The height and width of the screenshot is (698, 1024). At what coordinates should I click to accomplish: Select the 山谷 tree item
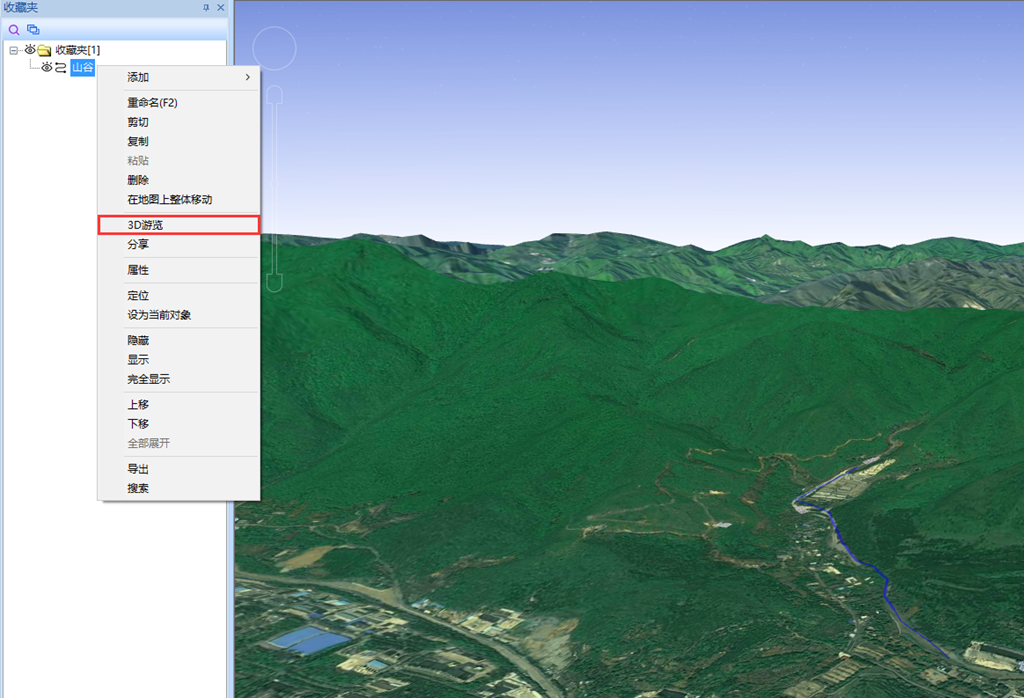(82, 67)
